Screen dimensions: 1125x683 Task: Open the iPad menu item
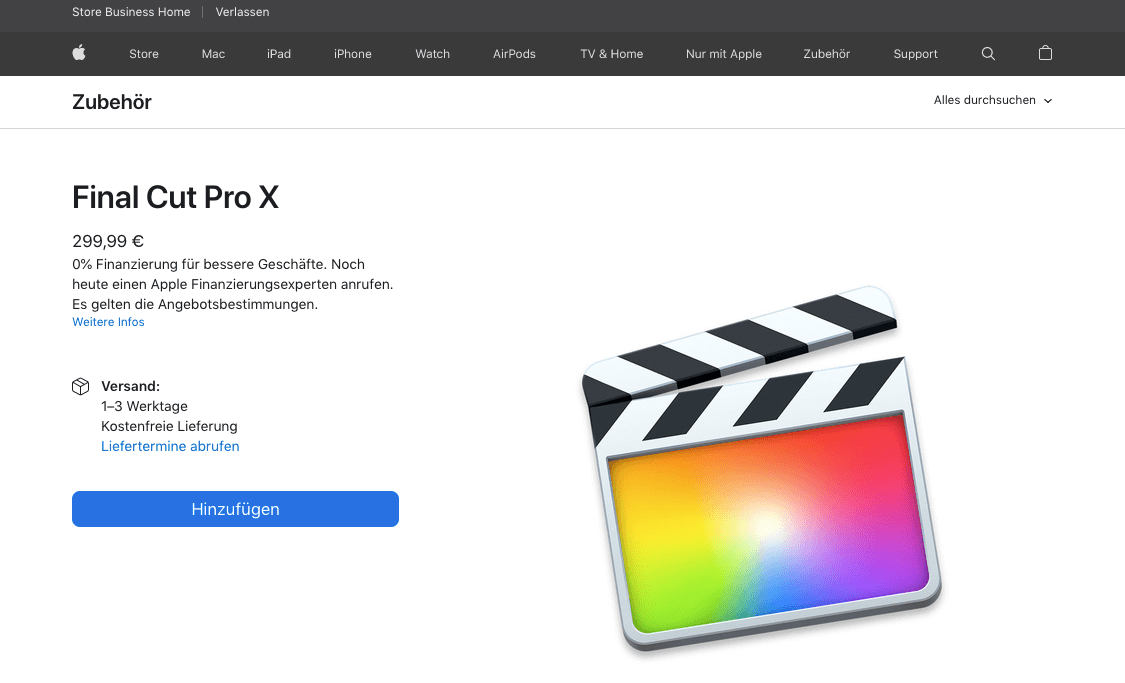pyautogui.click(x=278, y=54)
